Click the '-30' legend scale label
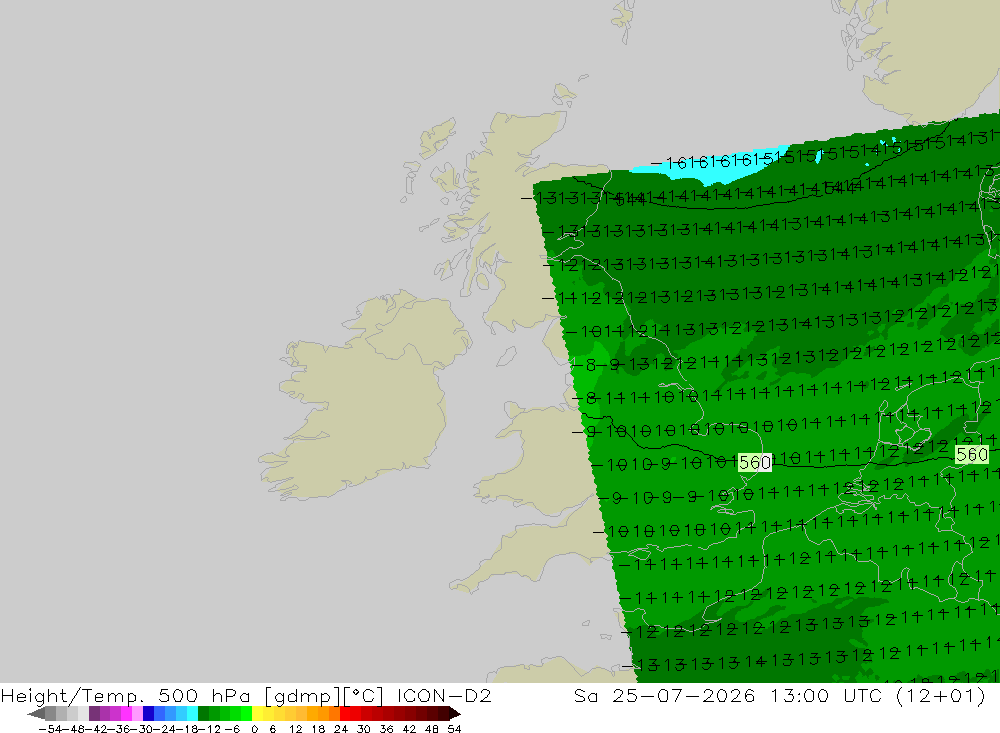Image resolution: width=1000 pixels, height=733 pixels. pyautogui.click(x=144, y=729)
